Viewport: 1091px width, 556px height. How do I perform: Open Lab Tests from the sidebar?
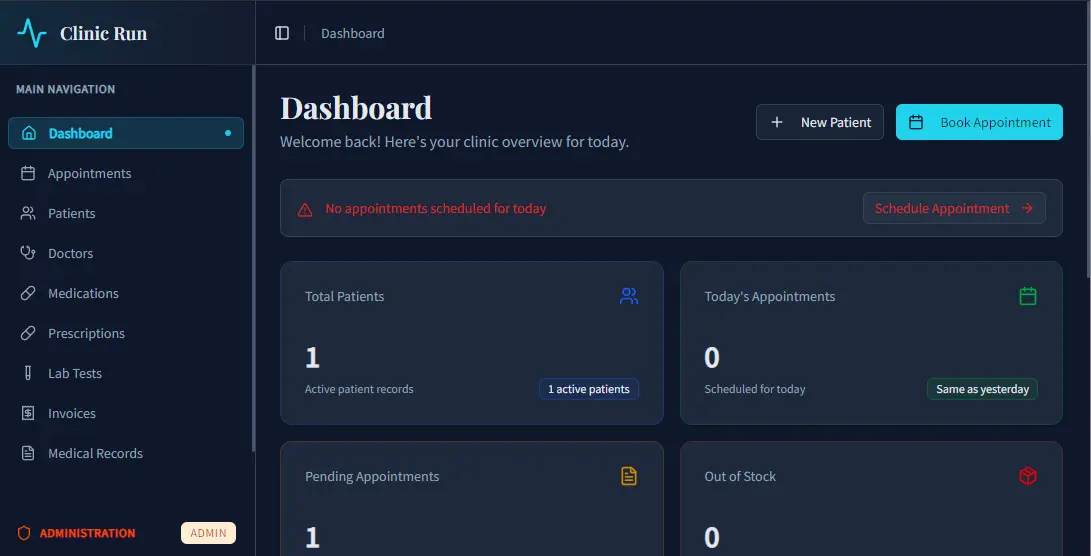(75, 373)
